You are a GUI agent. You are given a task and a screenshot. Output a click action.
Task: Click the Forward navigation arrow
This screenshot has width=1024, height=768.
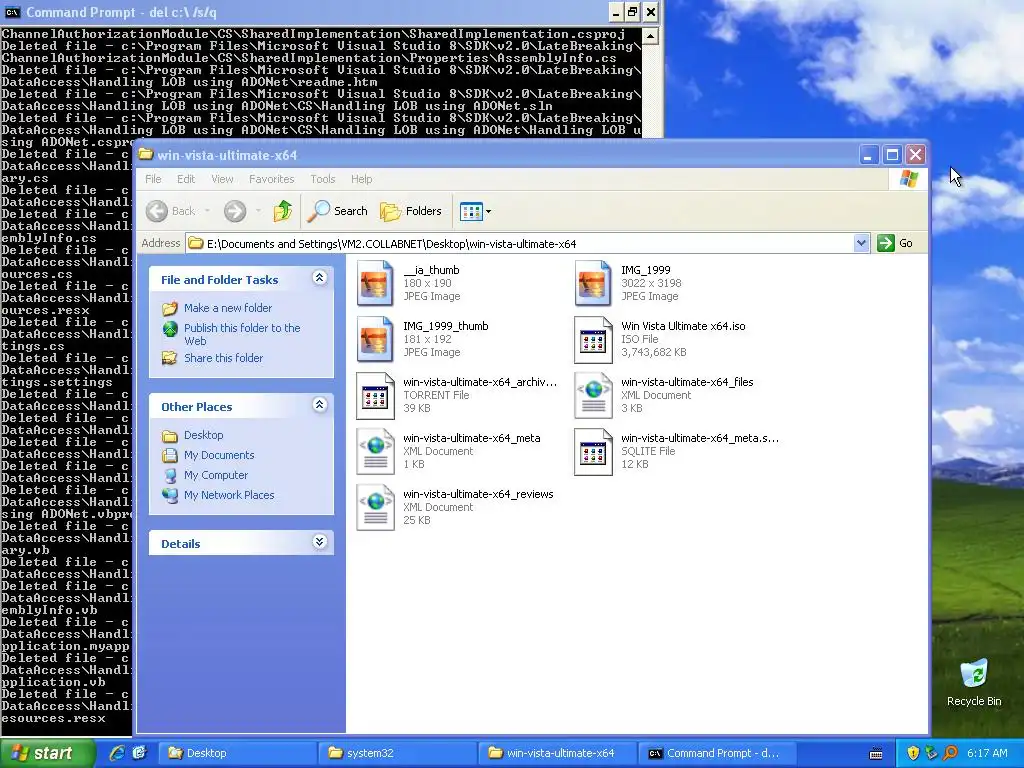coord(235,211)
